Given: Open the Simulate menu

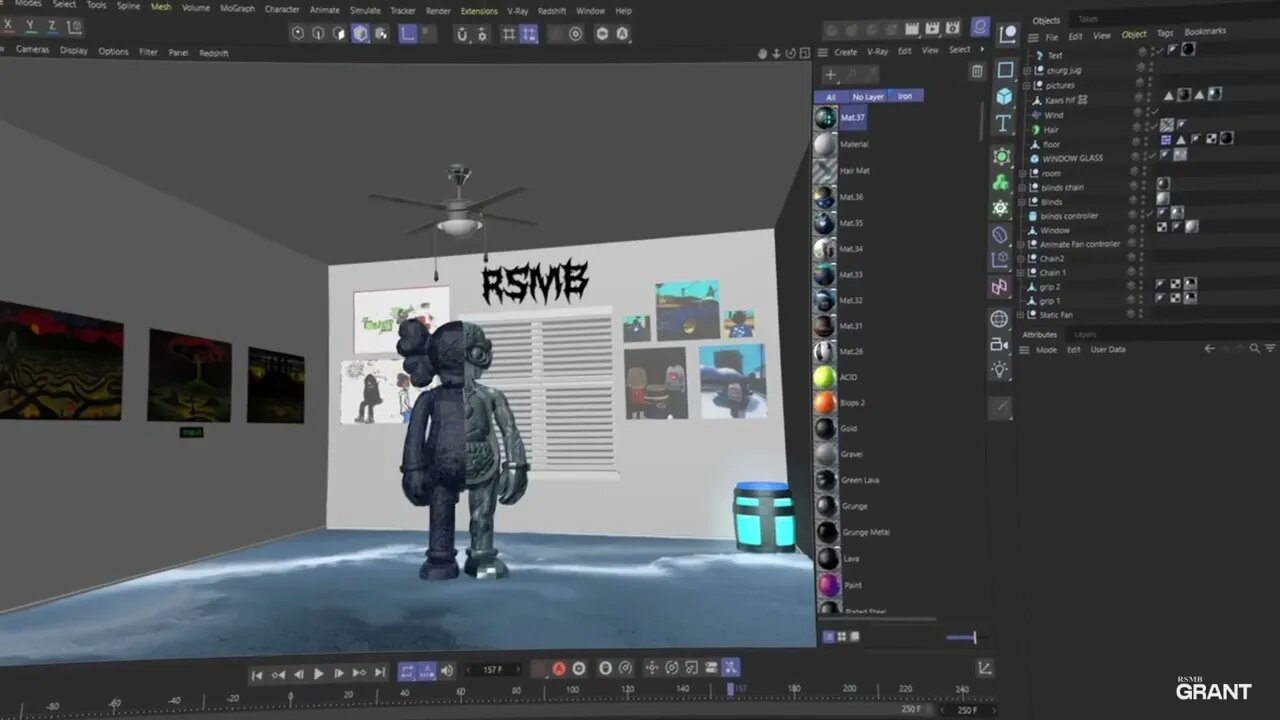Looking at the screenshot, I should (364, 10).
